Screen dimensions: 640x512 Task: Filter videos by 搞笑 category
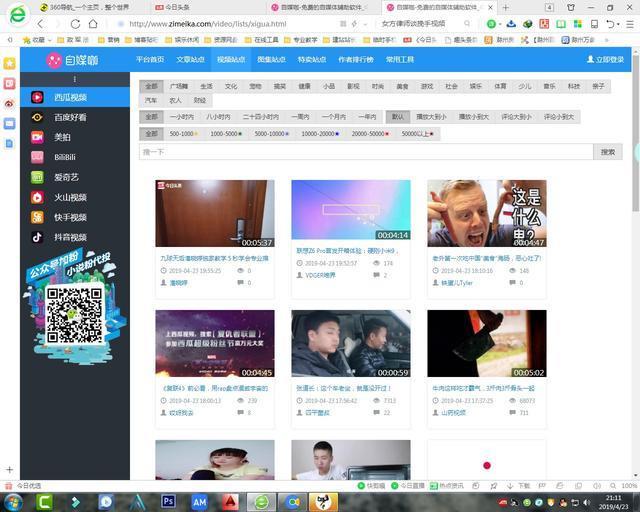tap(280, 86)
